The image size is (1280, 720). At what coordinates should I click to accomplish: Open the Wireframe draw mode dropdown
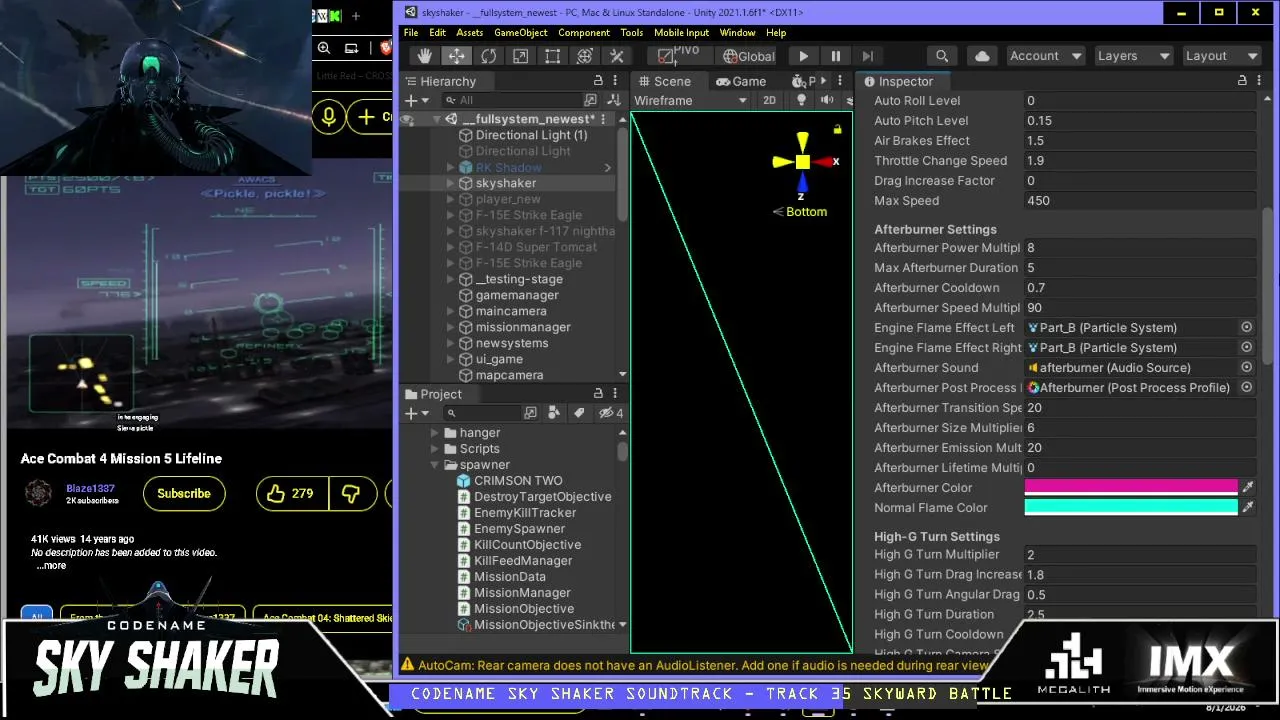click(x=690, y=101)
